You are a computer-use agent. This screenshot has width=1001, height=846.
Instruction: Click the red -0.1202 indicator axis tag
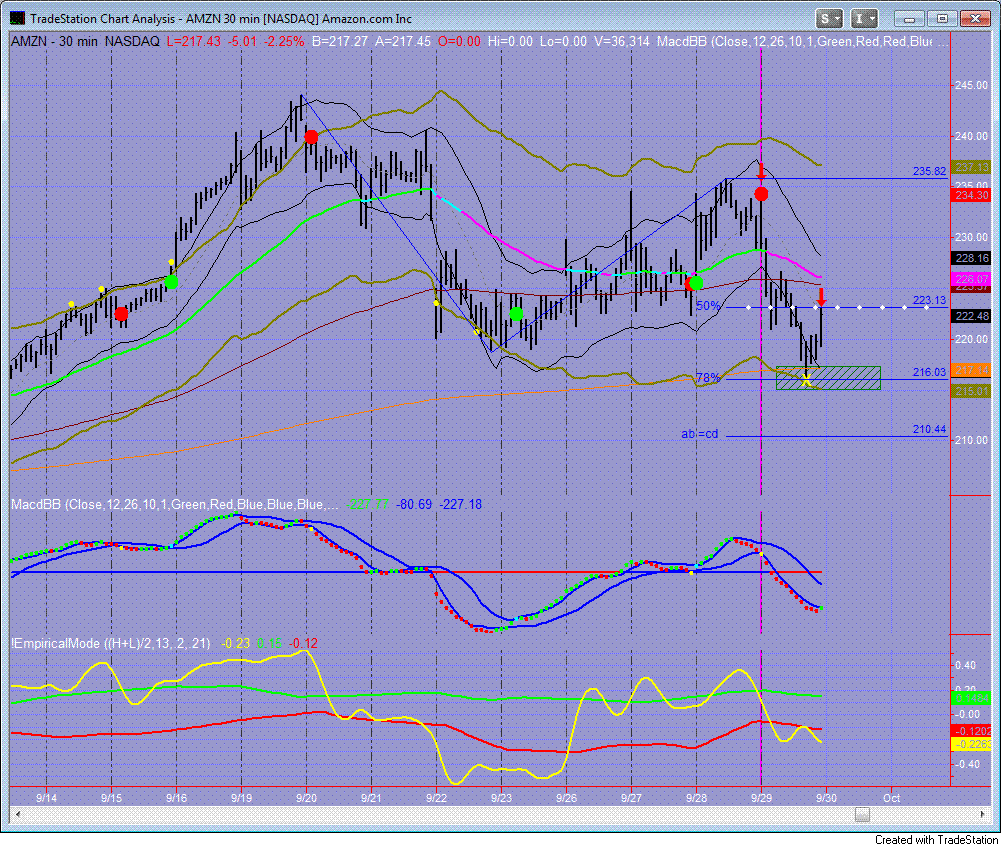[x=971, y=730]
